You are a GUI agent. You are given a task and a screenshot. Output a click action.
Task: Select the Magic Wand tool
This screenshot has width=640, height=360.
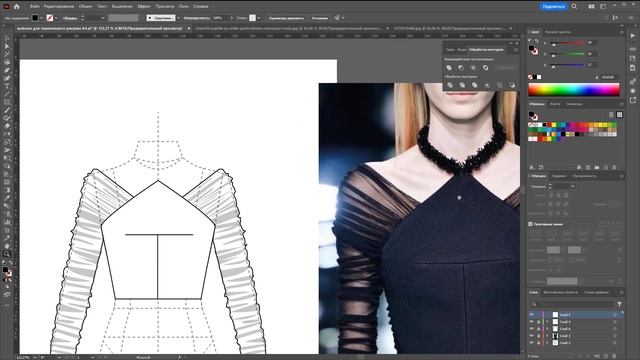7,54
